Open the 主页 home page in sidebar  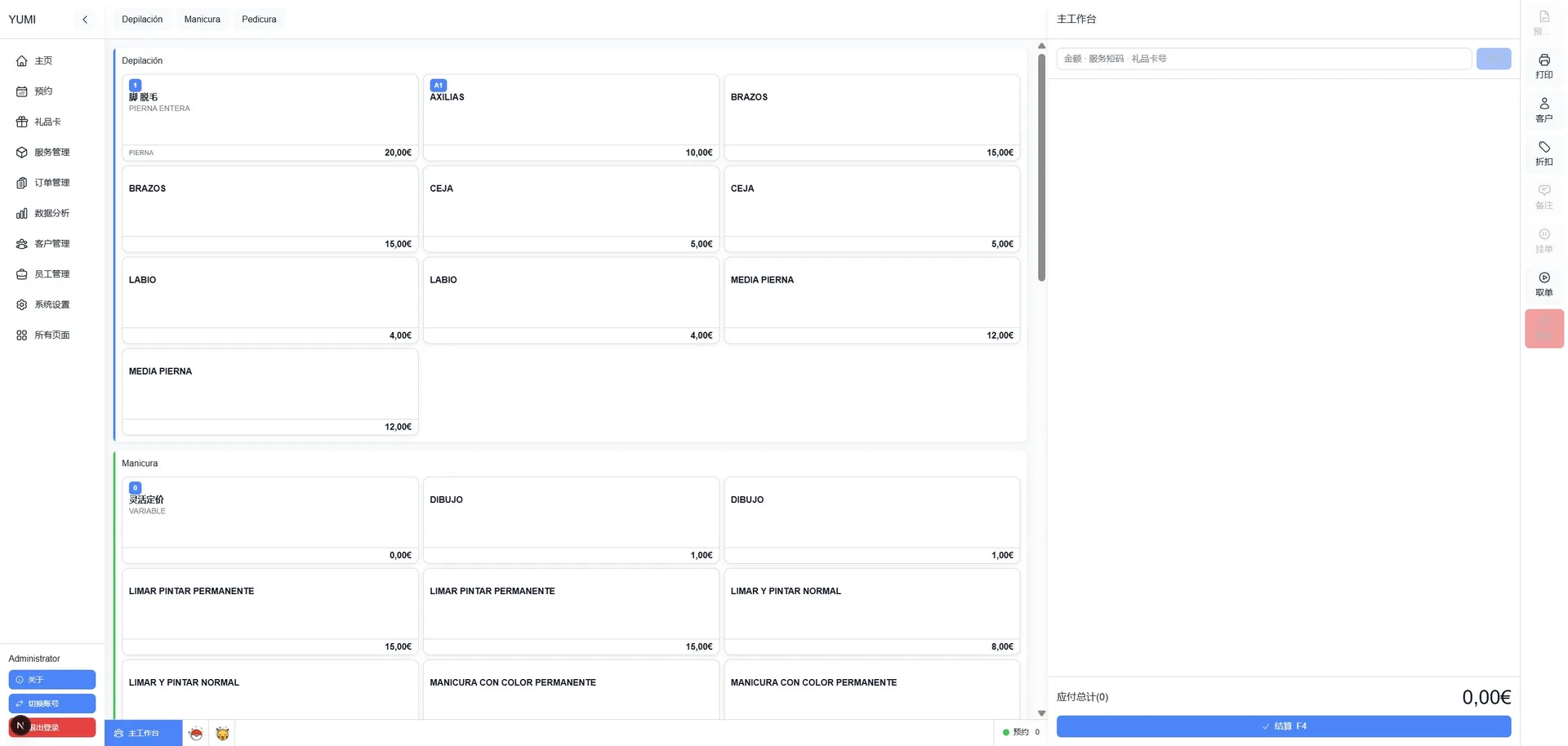tap(52, 61)
